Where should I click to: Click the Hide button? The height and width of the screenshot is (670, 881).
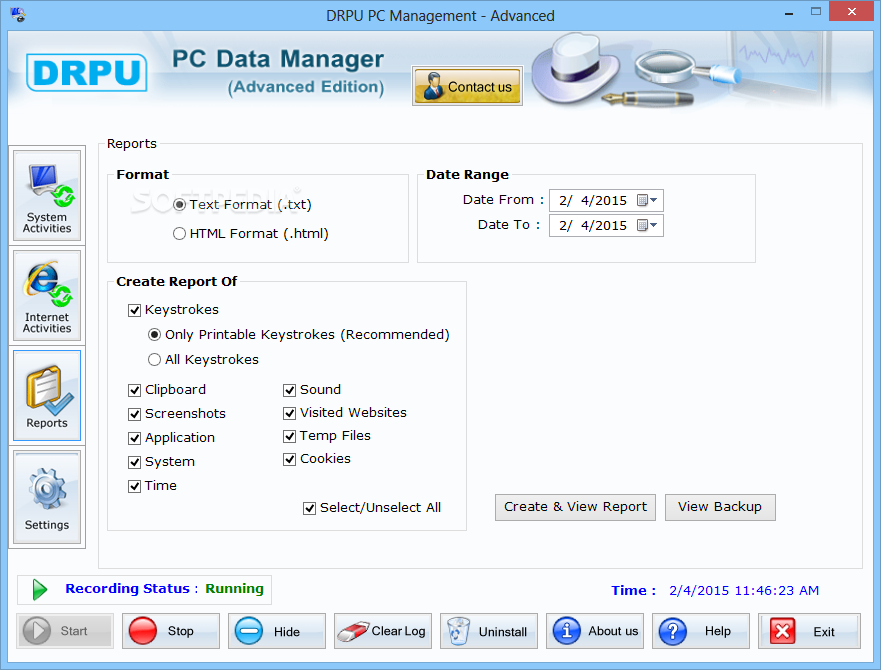coord(277,631)
